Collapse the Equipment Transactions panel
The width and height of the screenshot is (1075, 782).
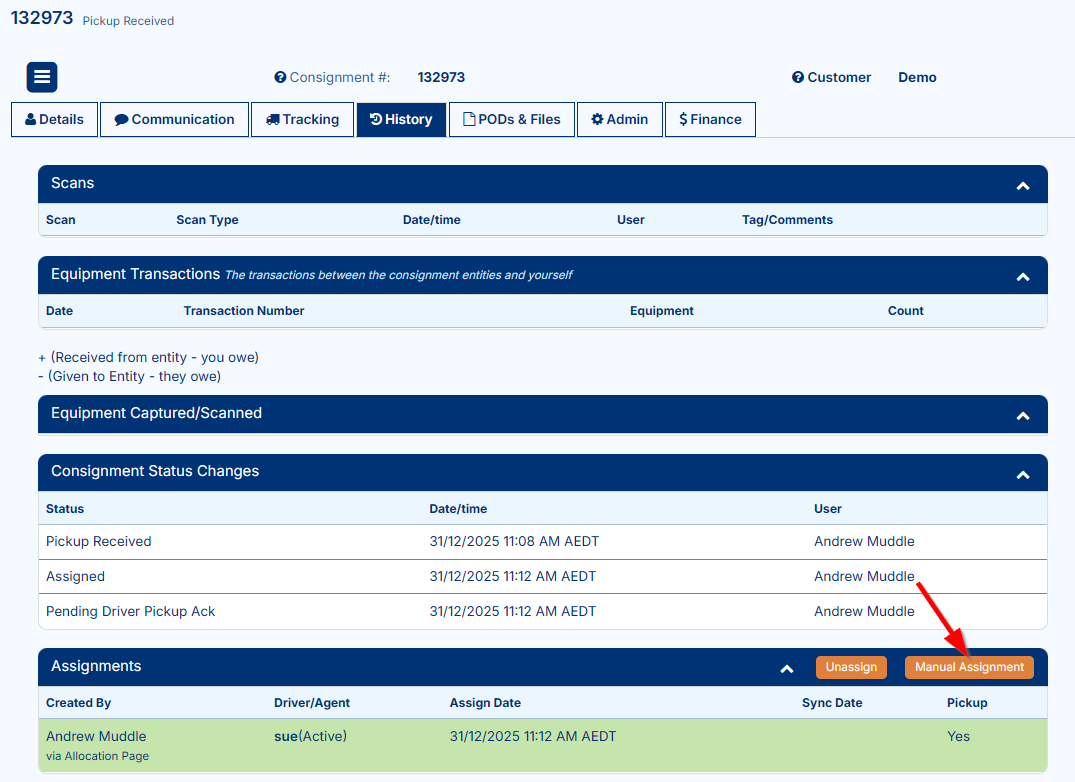point(1022,276)
